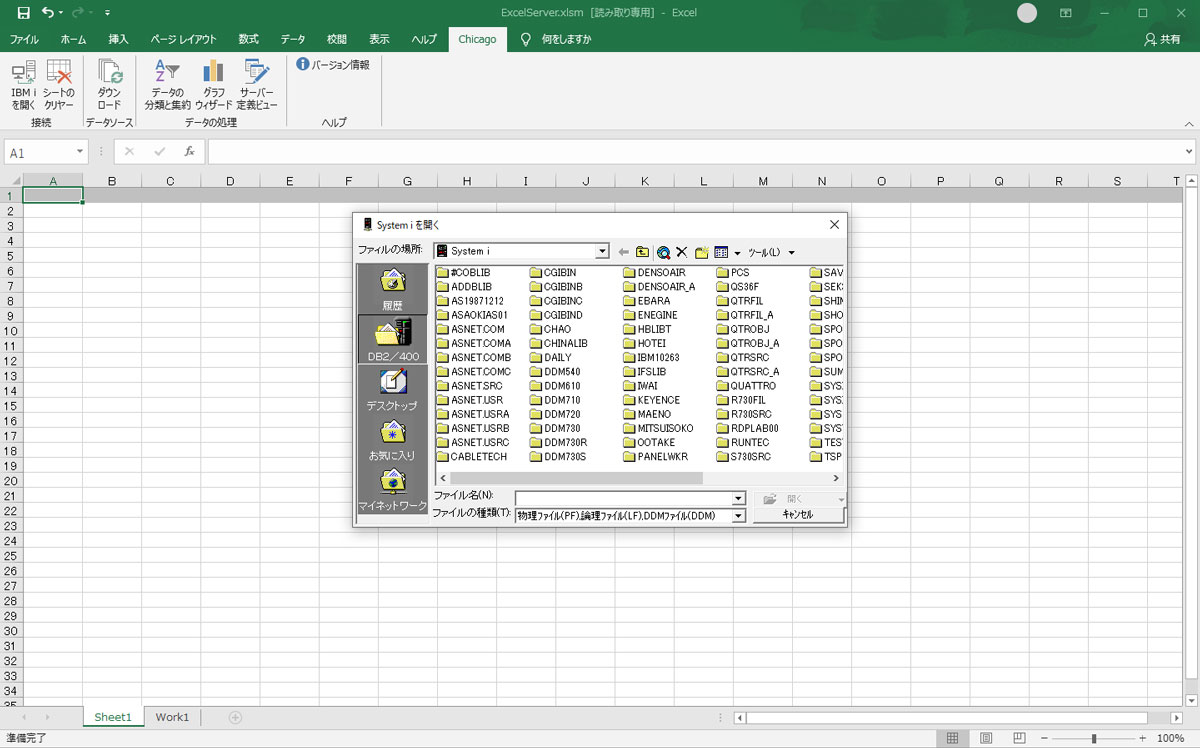Click the ファイル名 input field
Screen dimensions: 1200x748
pyautogui.click(x=624, y=498)
